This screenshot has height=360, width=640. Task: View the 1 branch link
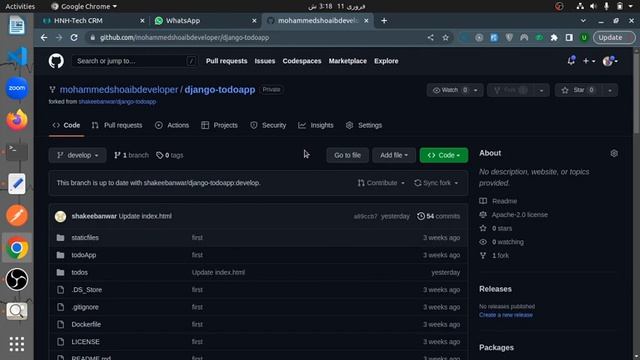(131, 156)
